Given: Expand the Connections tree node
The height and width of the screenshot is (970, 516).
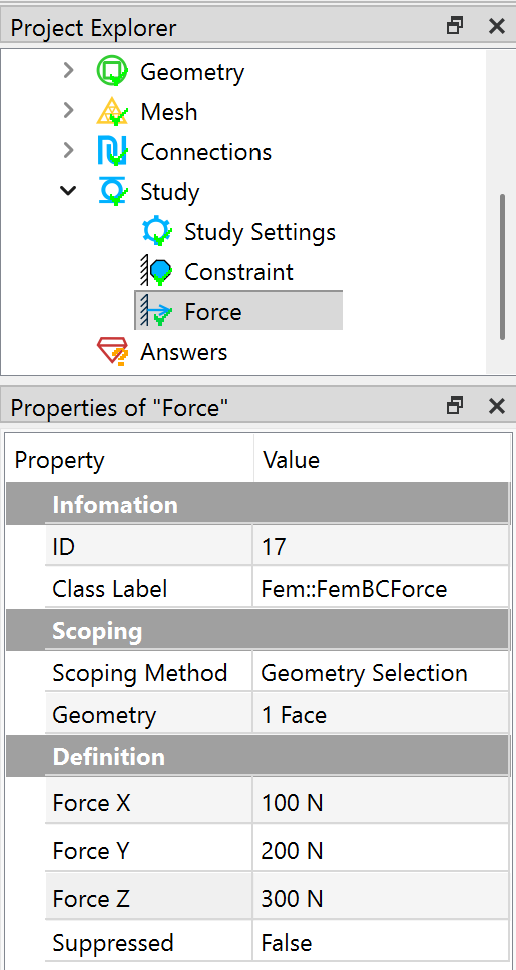Looking at the screenshot, I should click(x=68, y=151).
